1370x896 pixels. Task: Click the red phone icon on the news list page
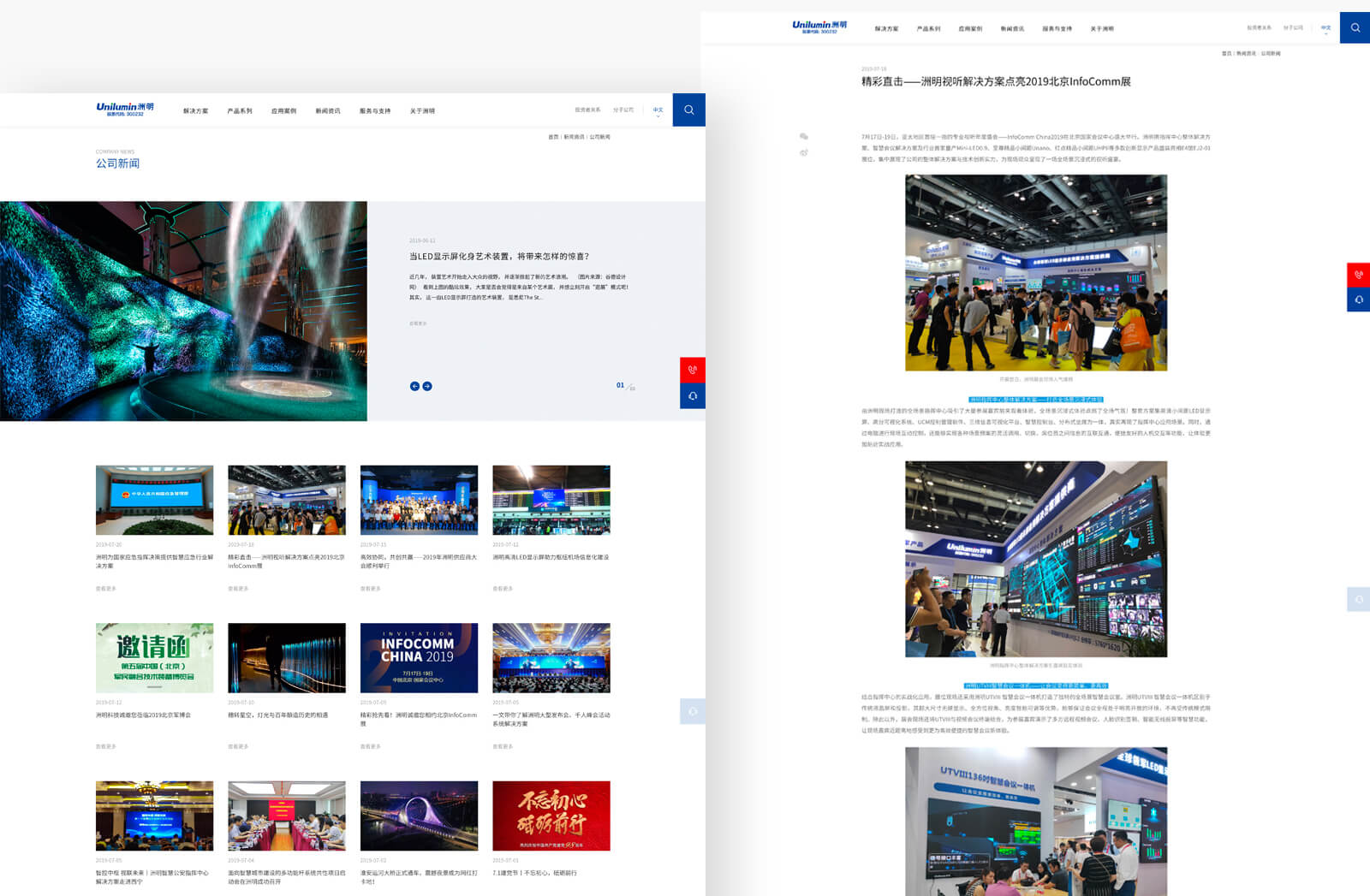(693, 370)
